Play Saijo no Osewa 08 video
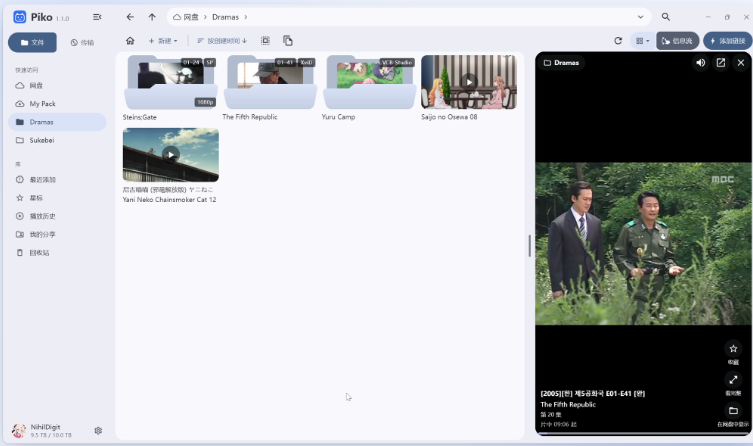753x446 pixels. pos(469,82)
